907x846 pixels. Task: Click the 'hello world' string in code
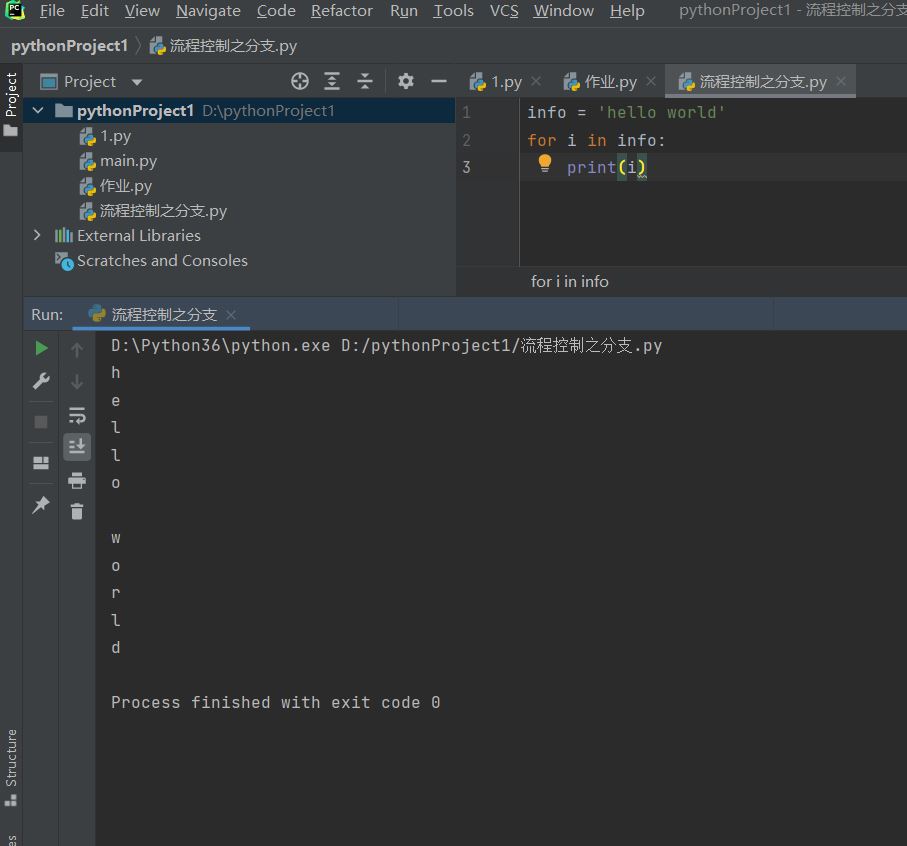click(661, 112)
